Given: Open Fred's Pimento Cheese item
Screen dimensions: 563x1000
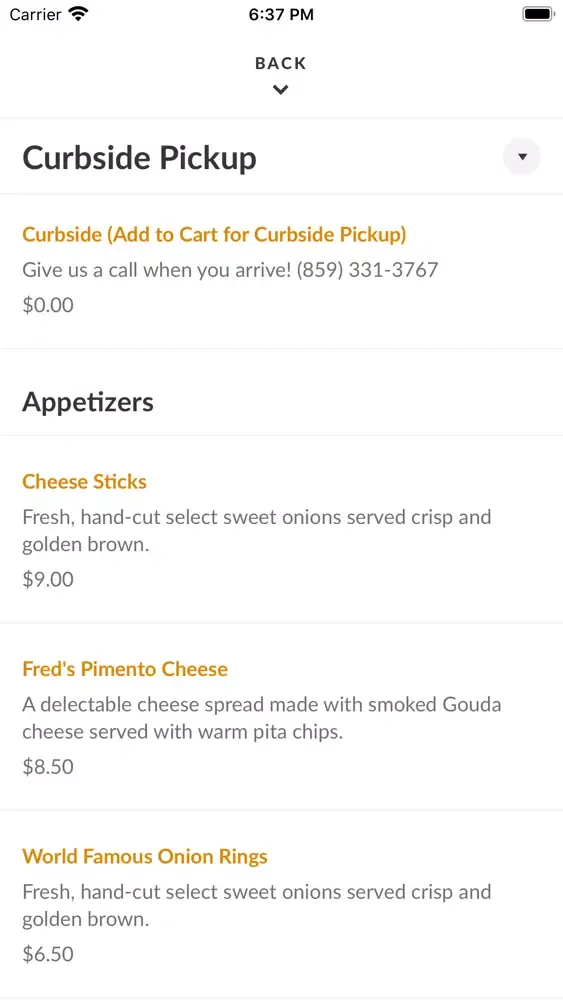Looking at the screenshot, I should click(125, 669).
